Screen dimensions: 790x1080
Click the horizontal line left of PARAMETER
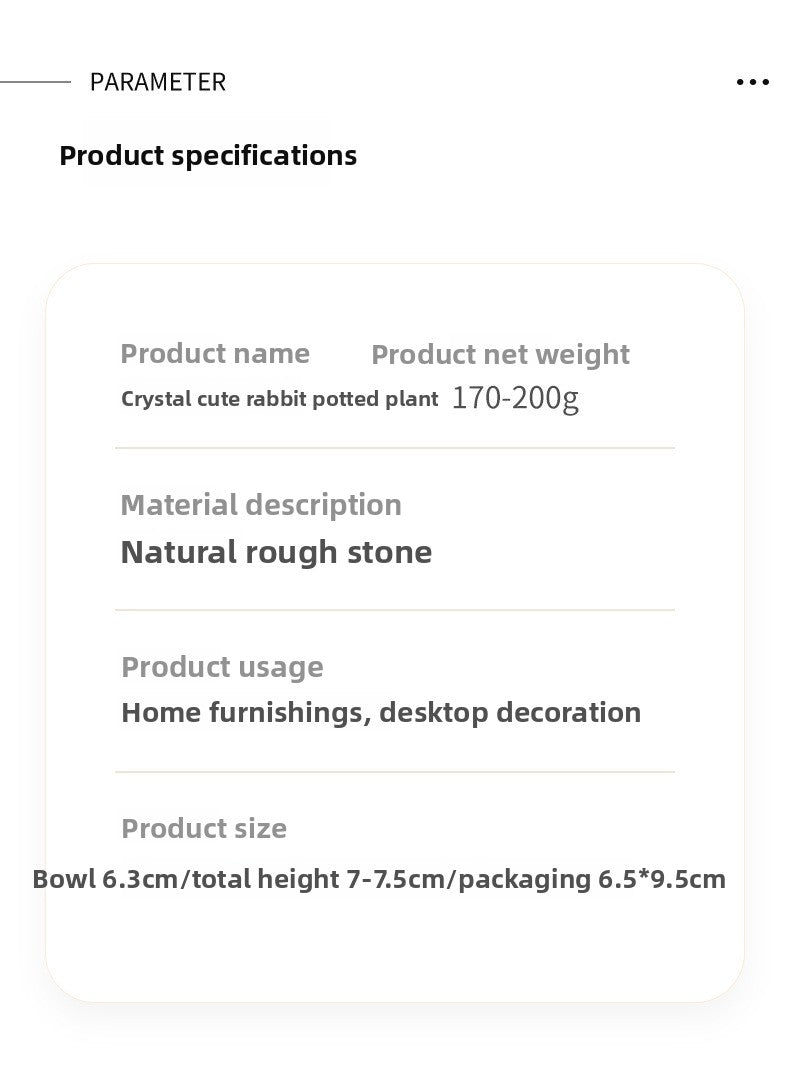(35, 82)
